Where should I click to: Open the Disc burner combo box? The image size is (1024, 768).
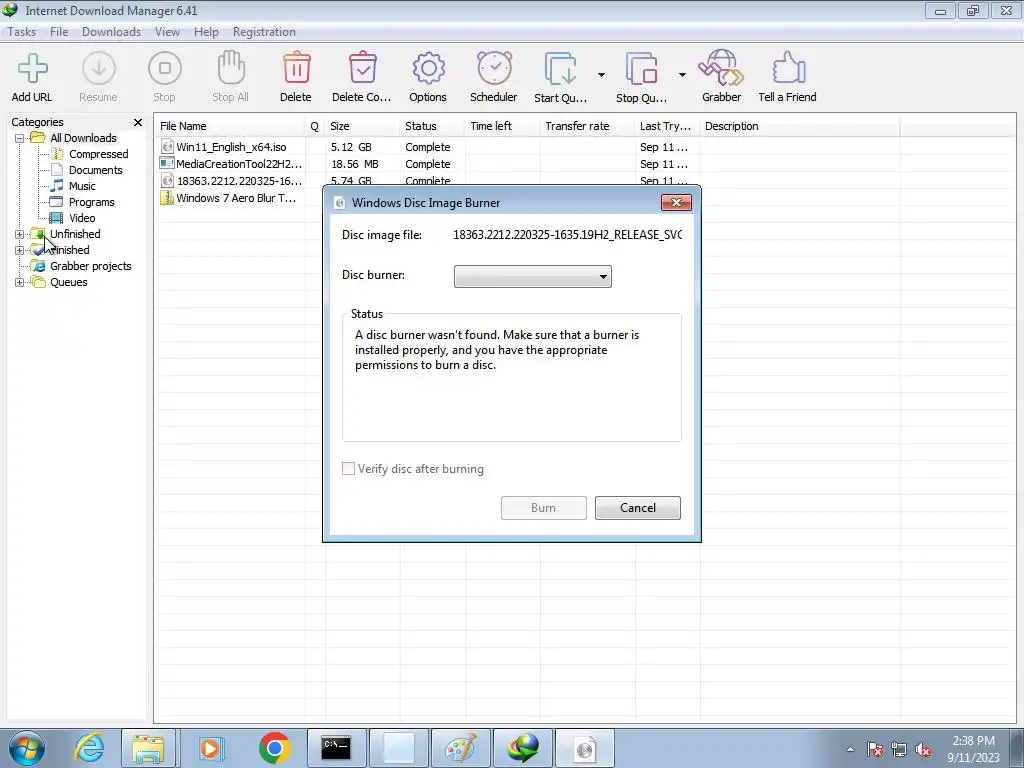533,276
